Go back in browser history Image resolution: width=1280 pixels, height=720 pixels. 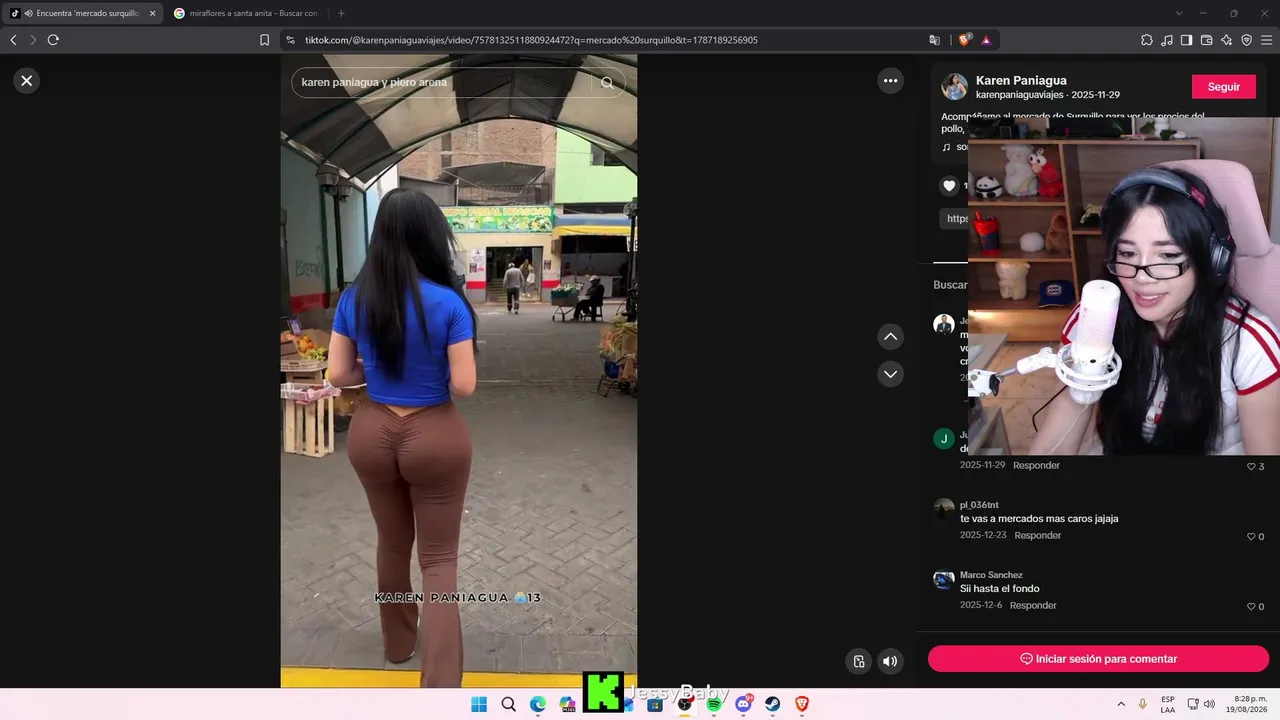click(13, 40)
